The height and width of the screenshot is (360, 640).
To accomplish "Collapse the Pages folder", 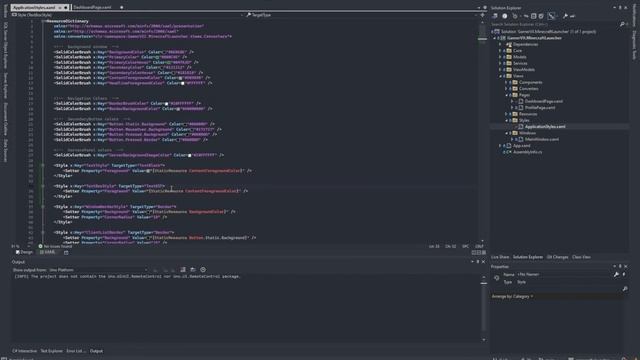I will click(506, 95).
